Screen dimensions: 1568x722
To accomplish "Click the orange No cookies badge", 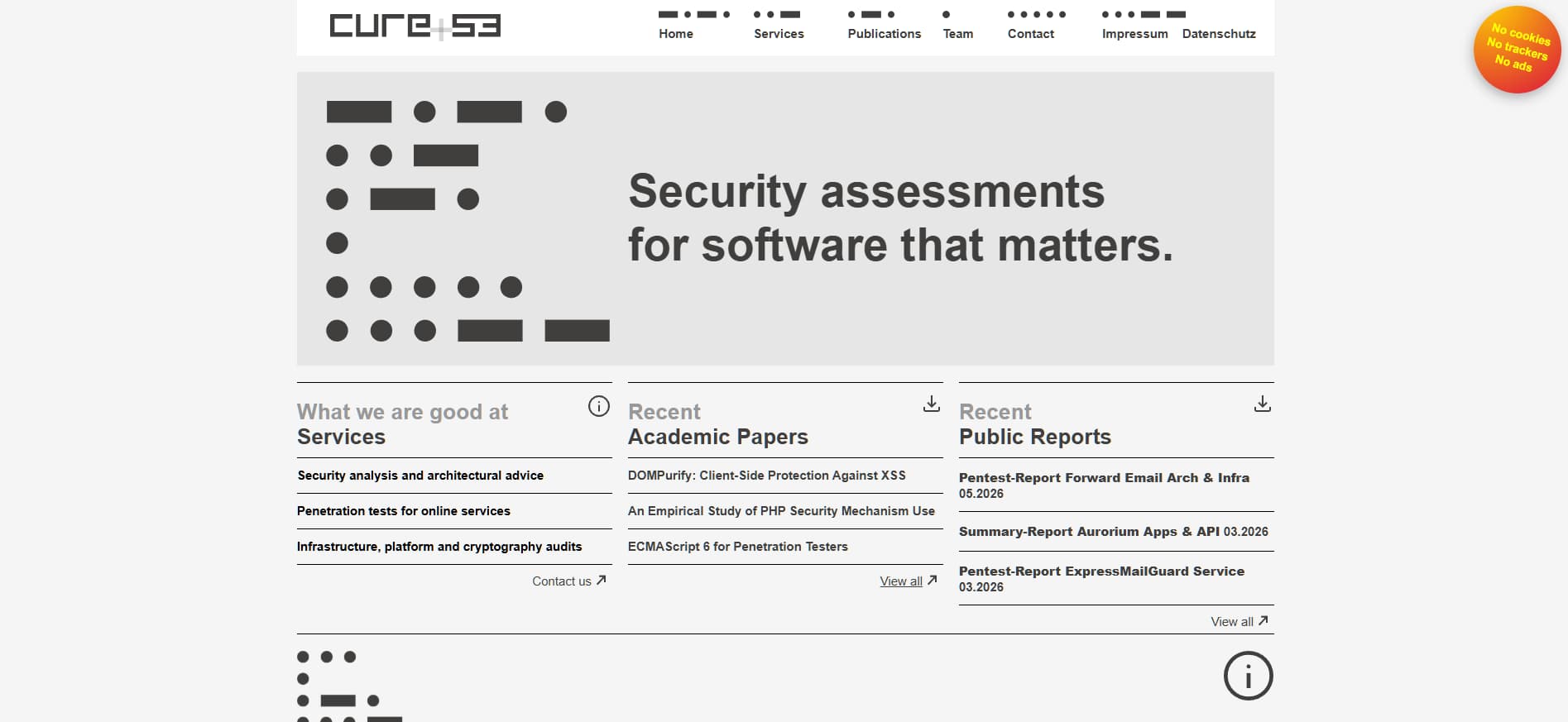I will pyautogui.click(x=1517, y=50).
